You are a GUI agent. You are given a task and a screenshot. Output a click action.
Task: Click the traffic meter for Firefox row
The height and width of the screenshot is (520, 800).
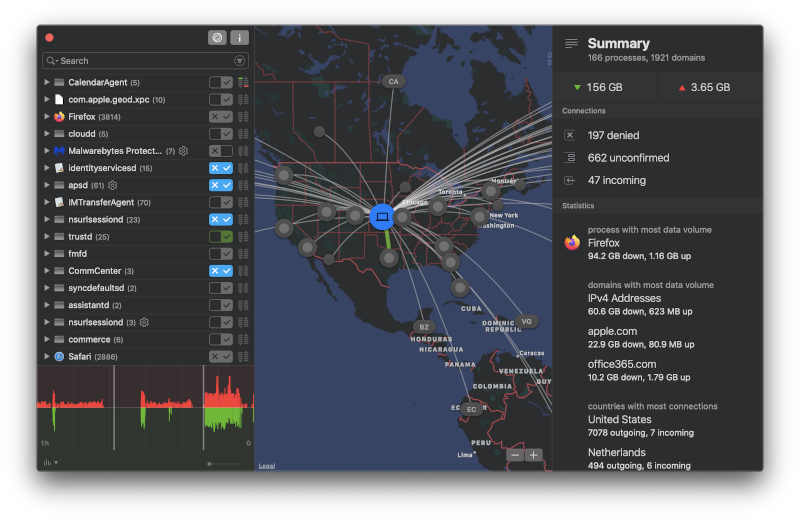coord(243,116)
